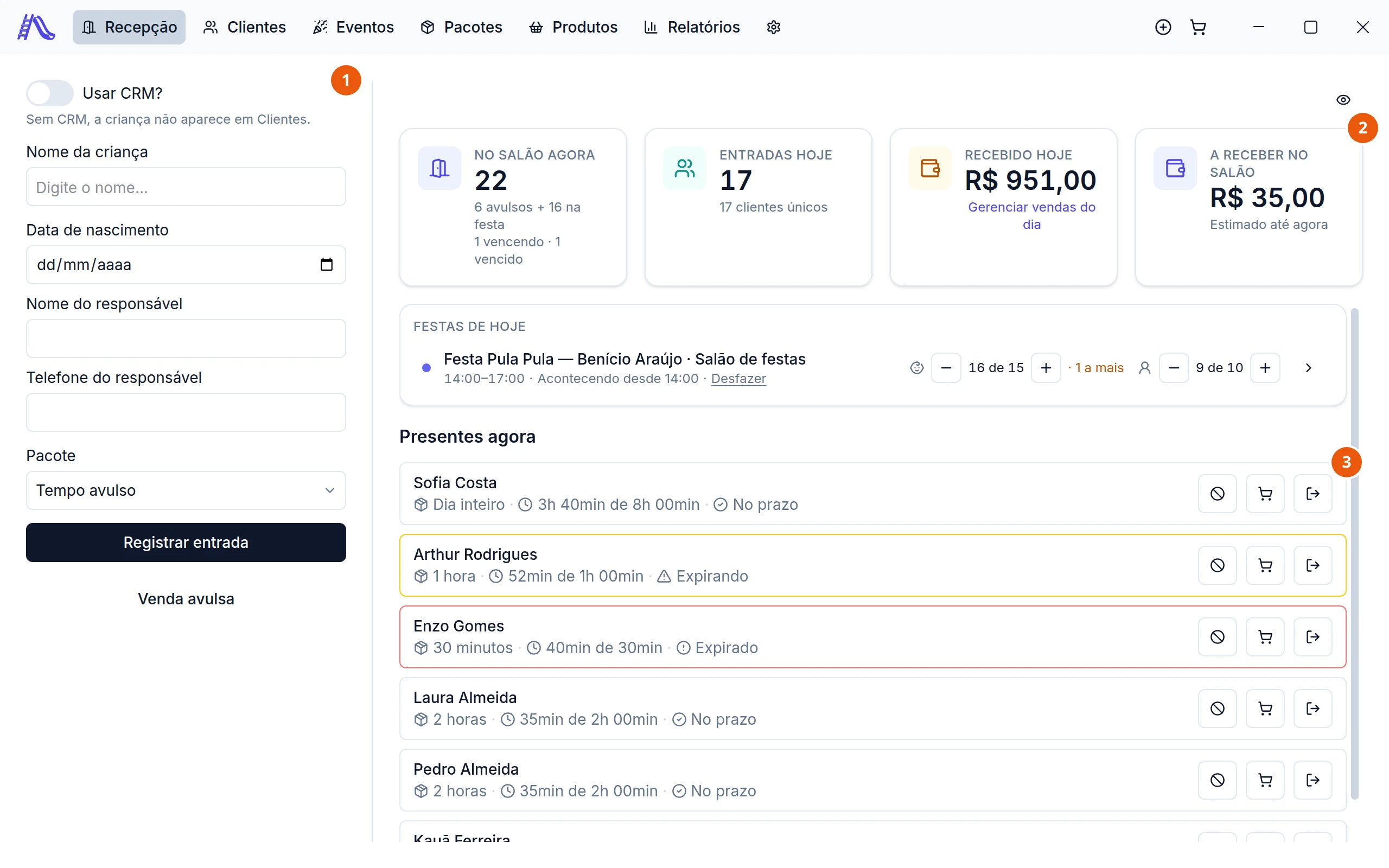Decrease children count from 16 de 15
The image size is (1389, 868).
[946, 368]
